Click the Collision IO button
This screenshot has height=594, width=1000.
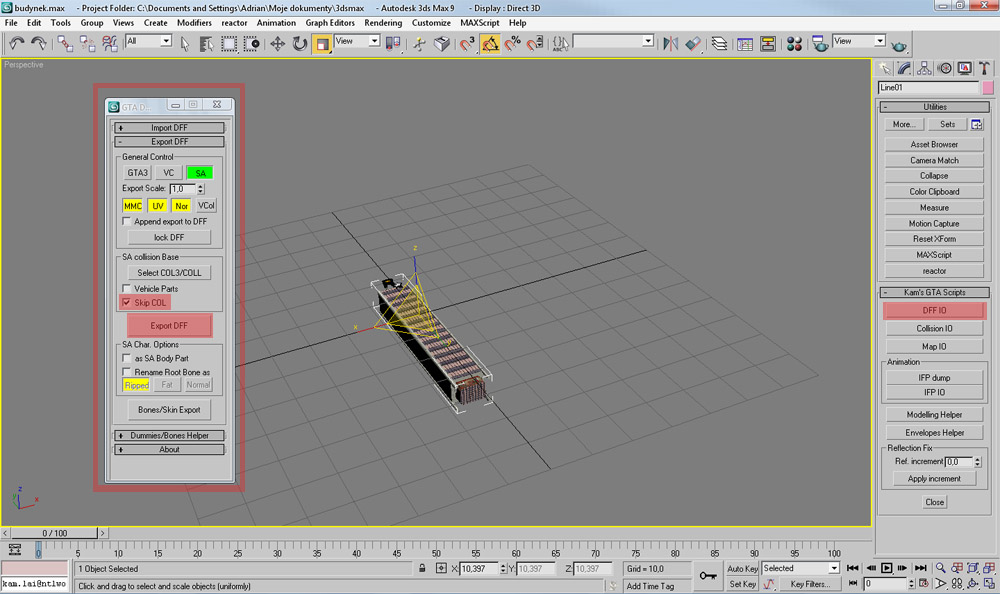(x=934, y=328)
